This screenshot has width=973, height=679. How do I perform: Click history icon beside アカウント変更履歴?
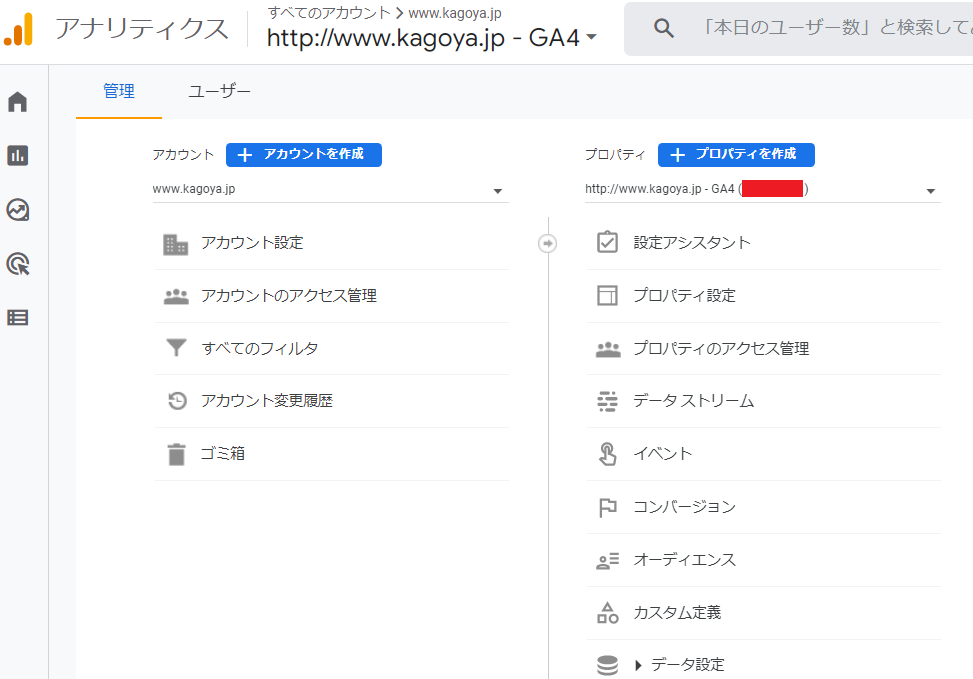[177, 401]
